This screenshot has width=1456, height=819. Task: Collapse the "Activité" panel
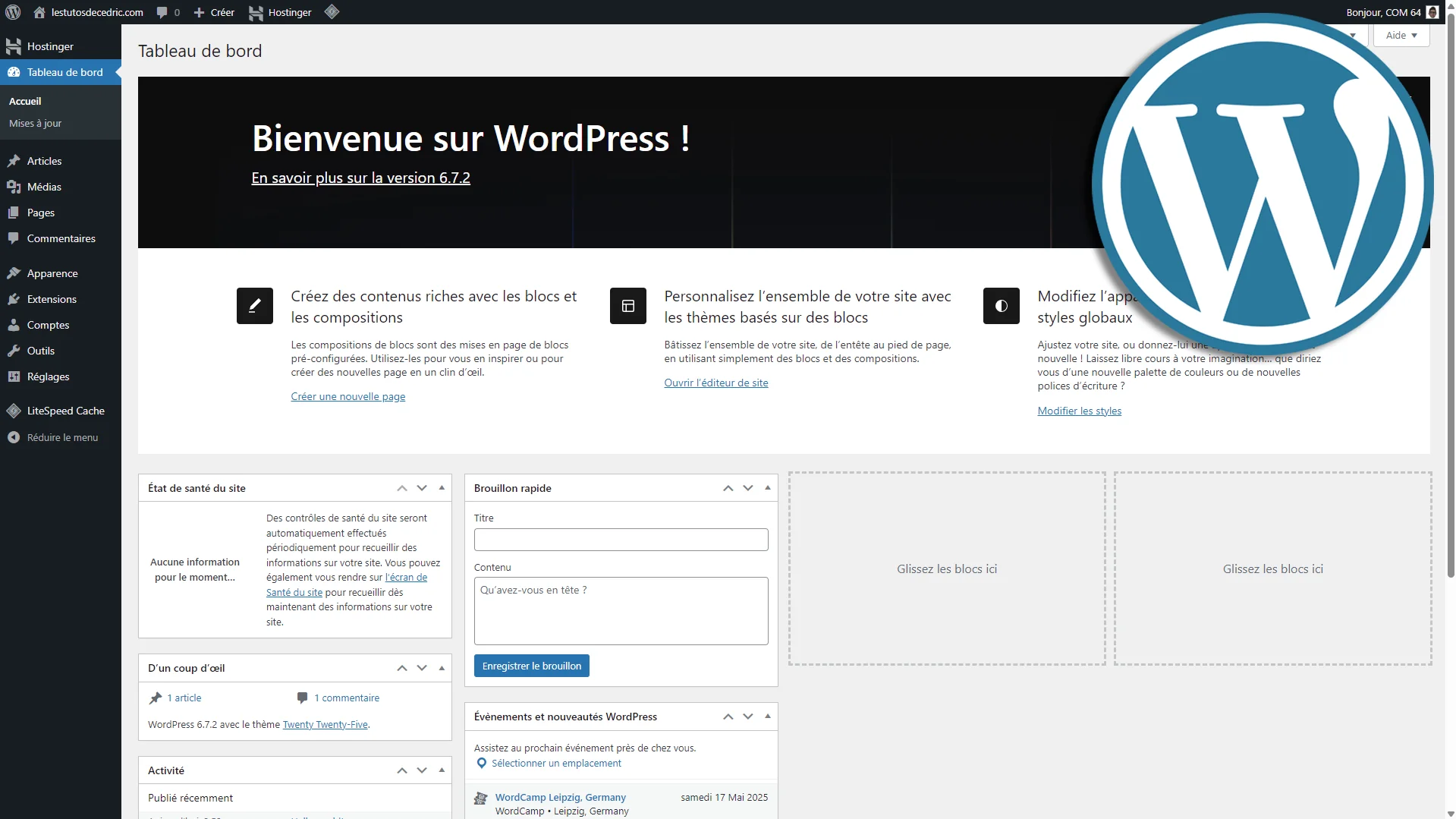coord(442,770)
